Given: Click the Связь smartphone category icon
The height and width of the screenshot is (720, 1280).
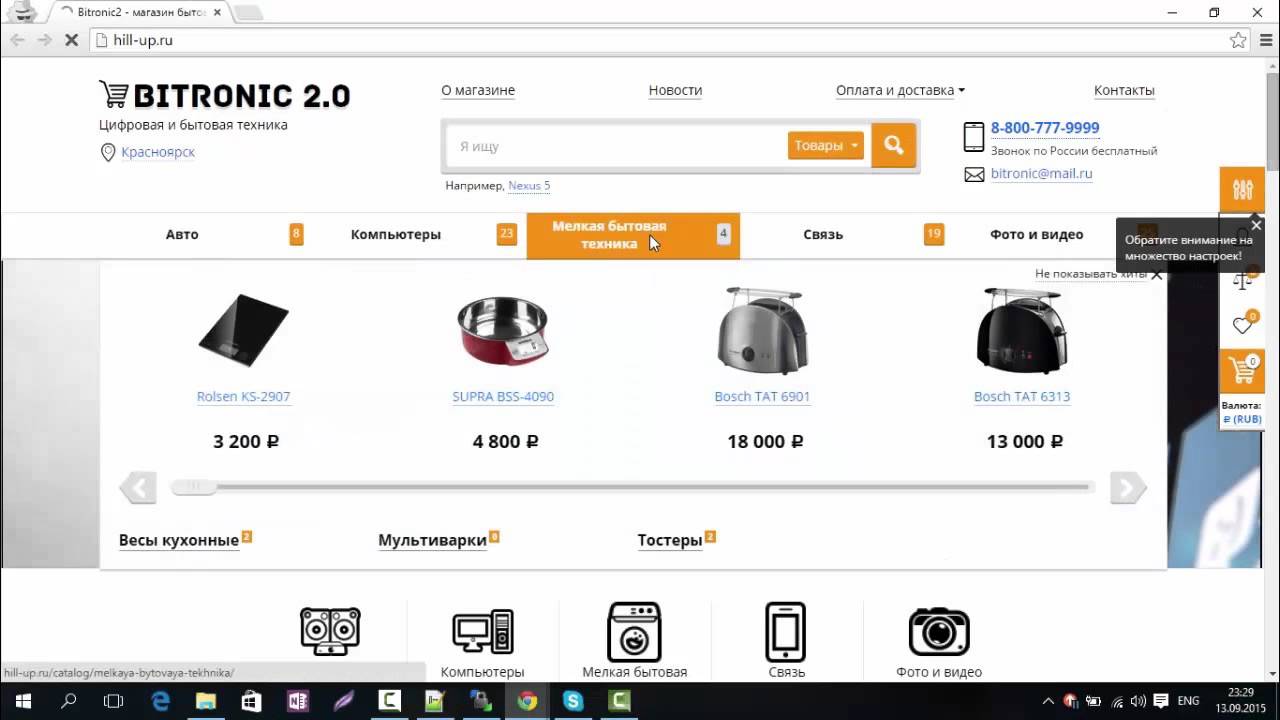Looking at the screenshot, I should (786, 631).
